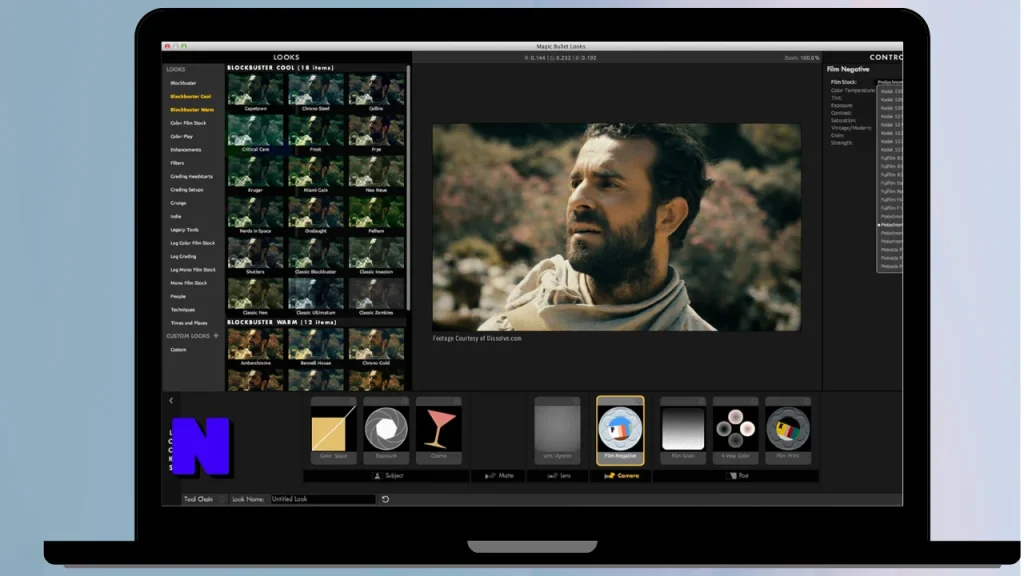Choose the first Fujifilm entry in film stock list

click(x=891, y=158)
